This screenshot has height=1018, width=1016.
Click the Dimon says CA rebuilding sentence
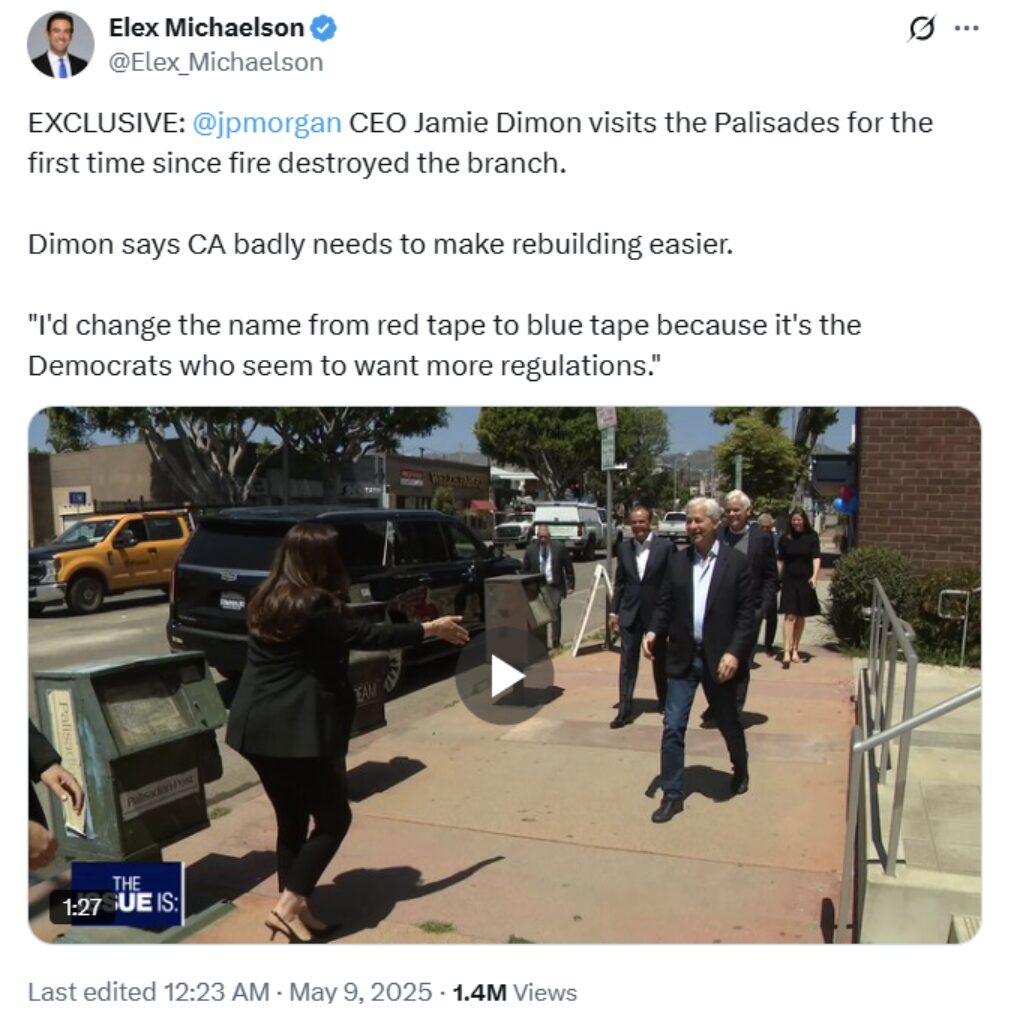point(380,245)
